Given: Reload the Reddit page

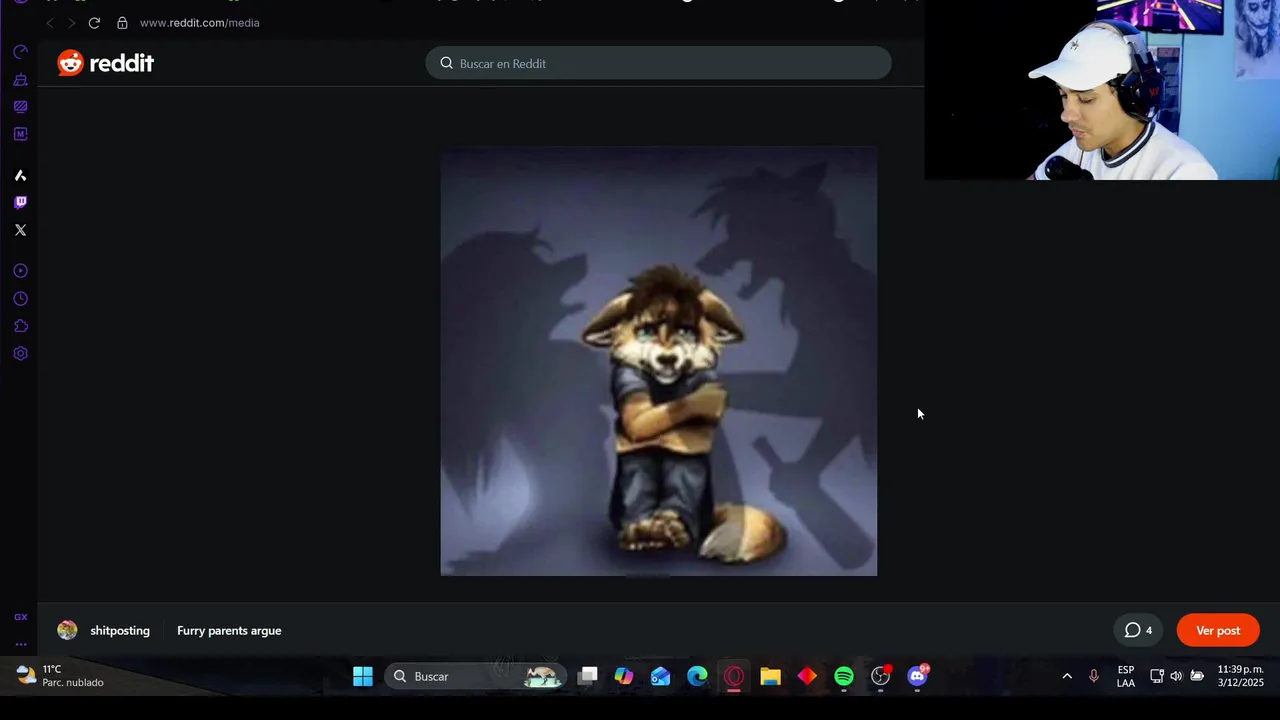Looking at the screenshot, I should 94,23.
